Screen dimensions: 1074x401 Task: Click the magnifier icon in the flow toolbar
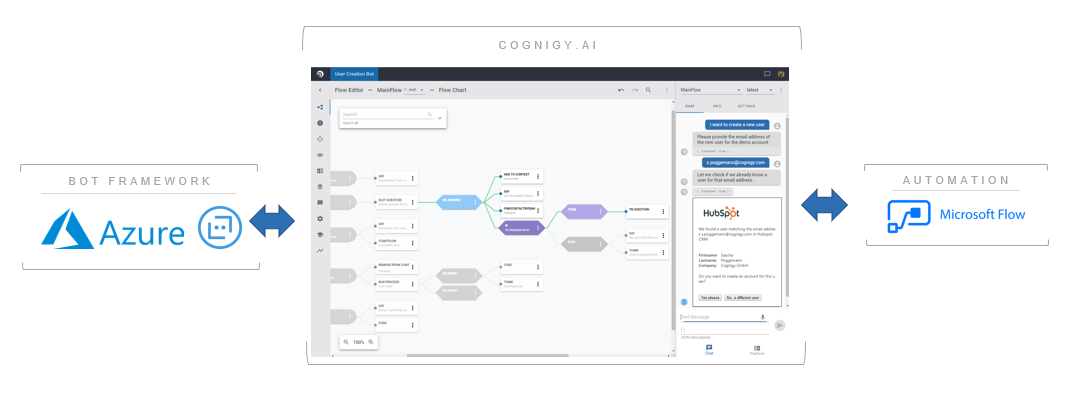click(649, 90)
